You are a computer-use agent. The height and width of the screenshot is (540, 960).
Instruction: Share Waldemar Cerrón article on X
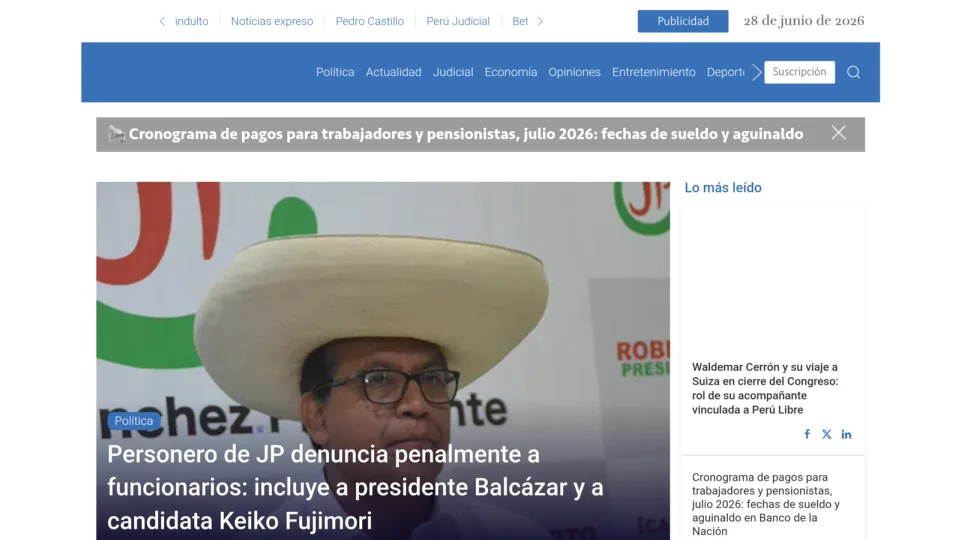tap(827, 434)
